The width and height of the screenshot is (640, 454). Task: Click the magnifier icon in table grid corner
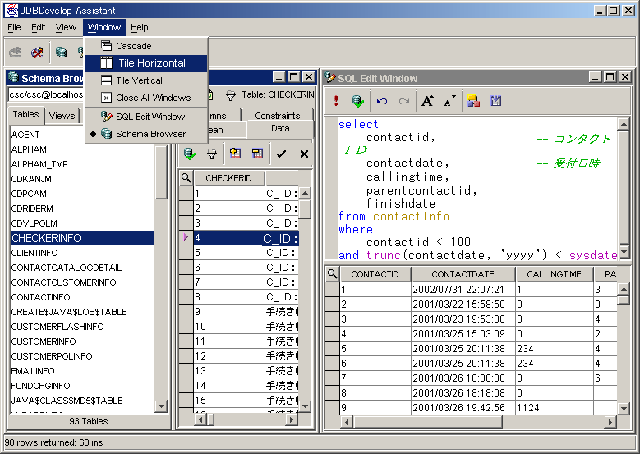tap(186, 177)
